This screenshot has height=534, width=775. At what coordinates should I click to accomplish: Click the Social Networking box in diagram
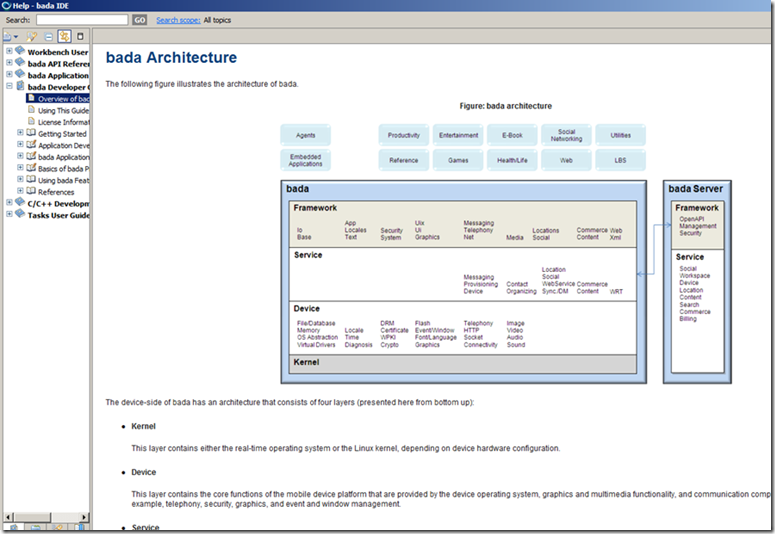[x=566, y=135]
